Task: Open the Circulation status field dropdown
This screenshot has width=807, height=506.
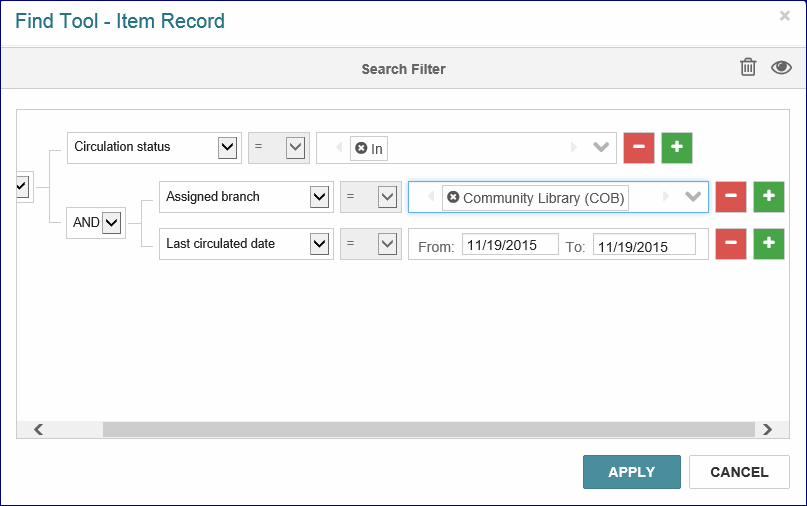Action: 227,148
